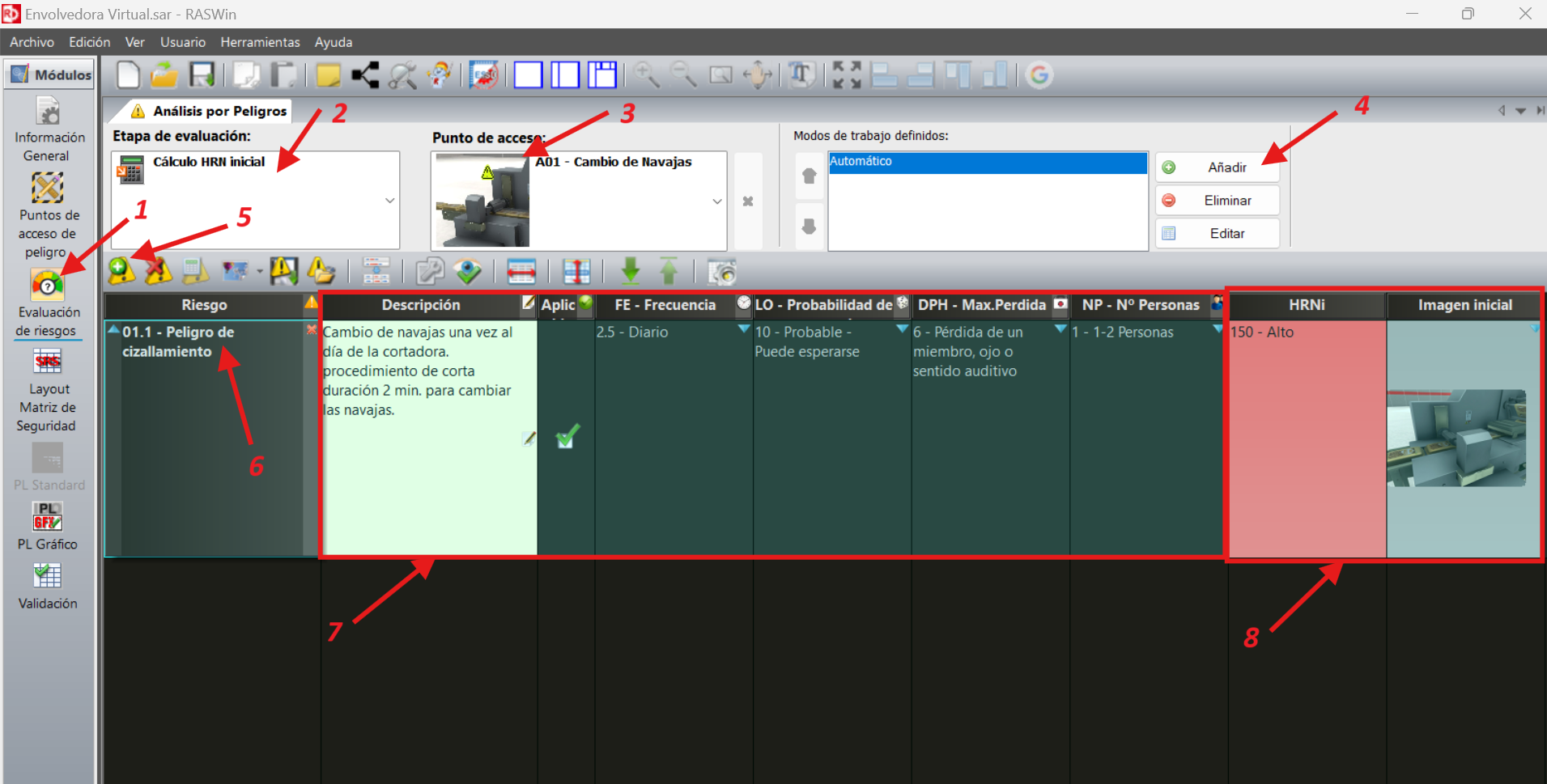Select Automático in work modes list
The height and width of the screenshot is (784, 1547).
click(x=988, y=162)
